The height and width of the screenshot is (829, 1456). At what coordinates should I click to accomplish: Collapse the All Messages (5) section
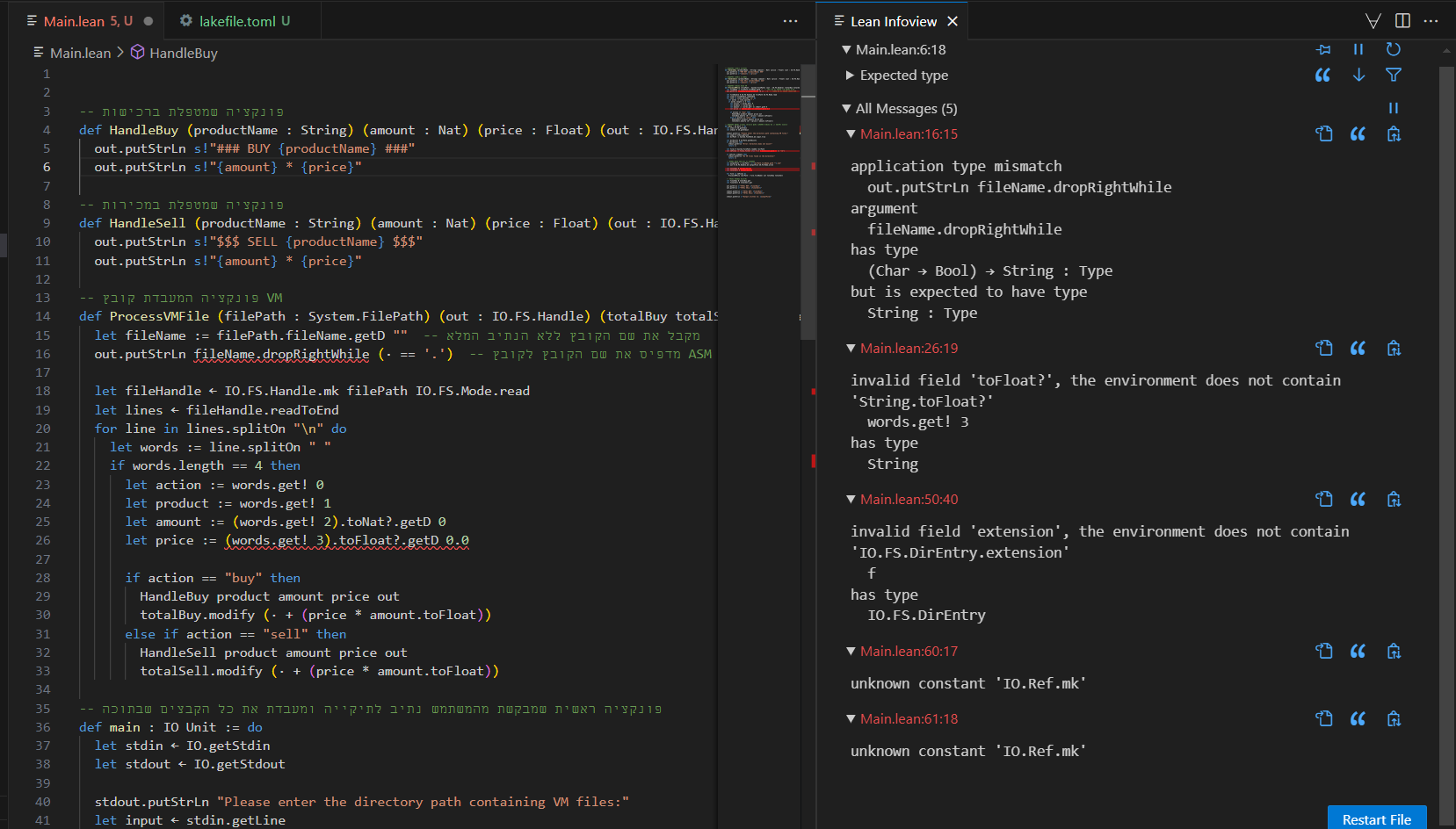846,108
